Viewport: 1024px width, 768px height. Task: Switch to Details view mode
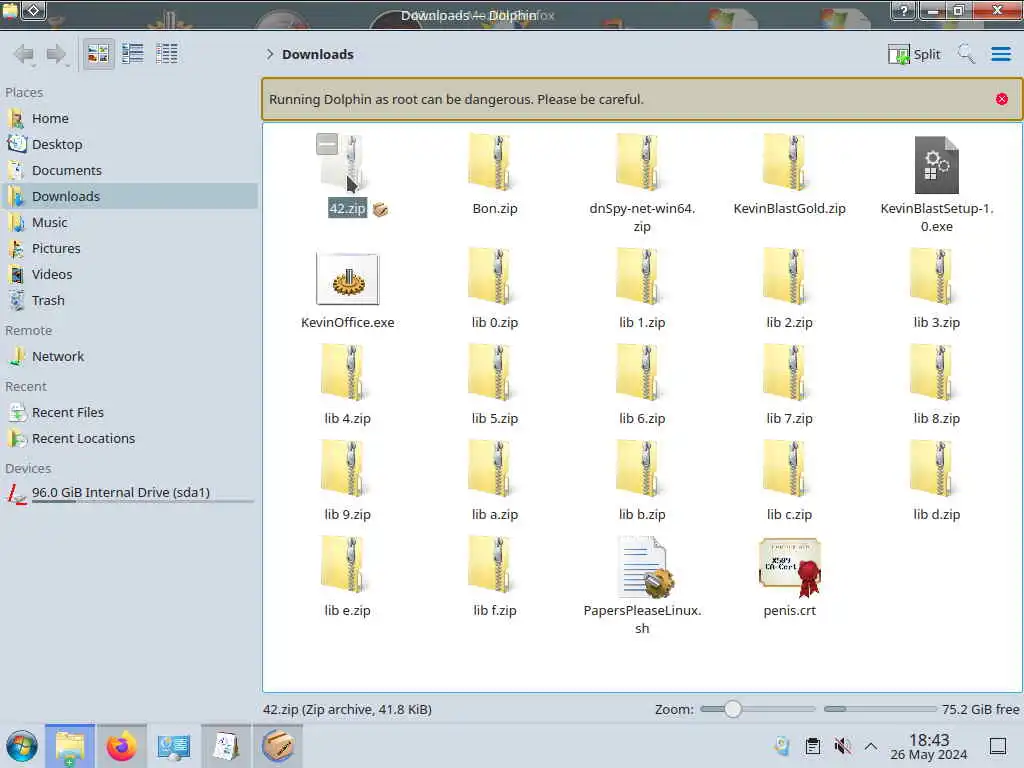(x=167, y=54)
